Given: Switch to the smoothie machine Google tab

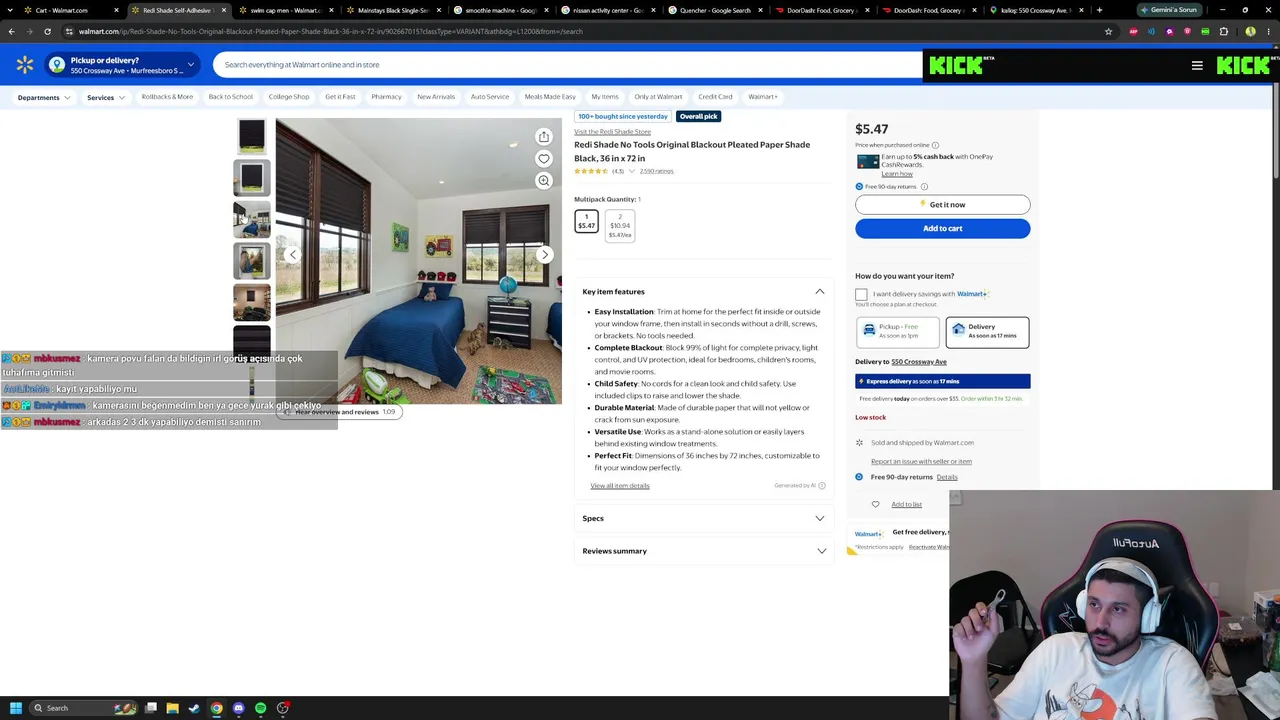Looking at the screenshot, I should coord(500,10).
